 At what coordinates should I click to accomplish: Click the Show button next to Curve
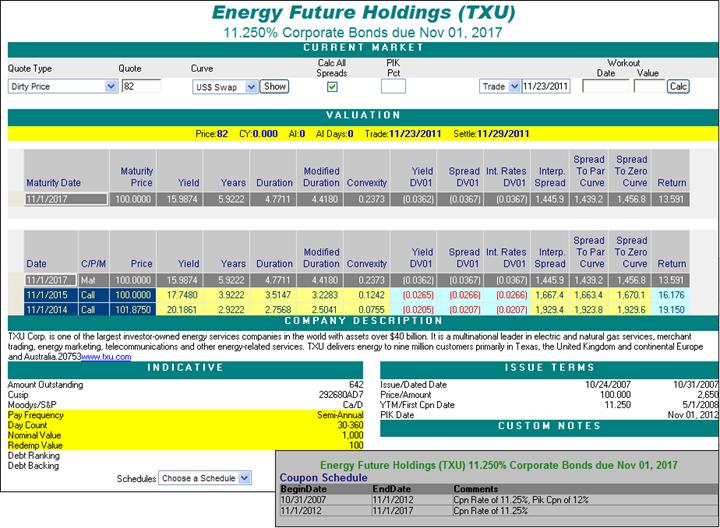pos(275,86)
